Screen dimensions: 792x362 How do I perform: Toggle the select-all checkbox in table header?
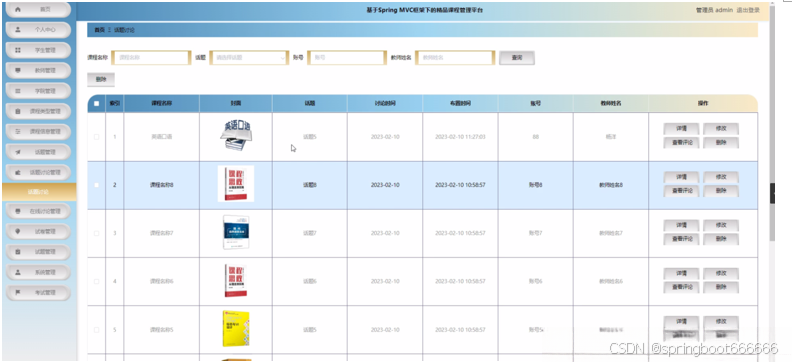tap(96, 104)
